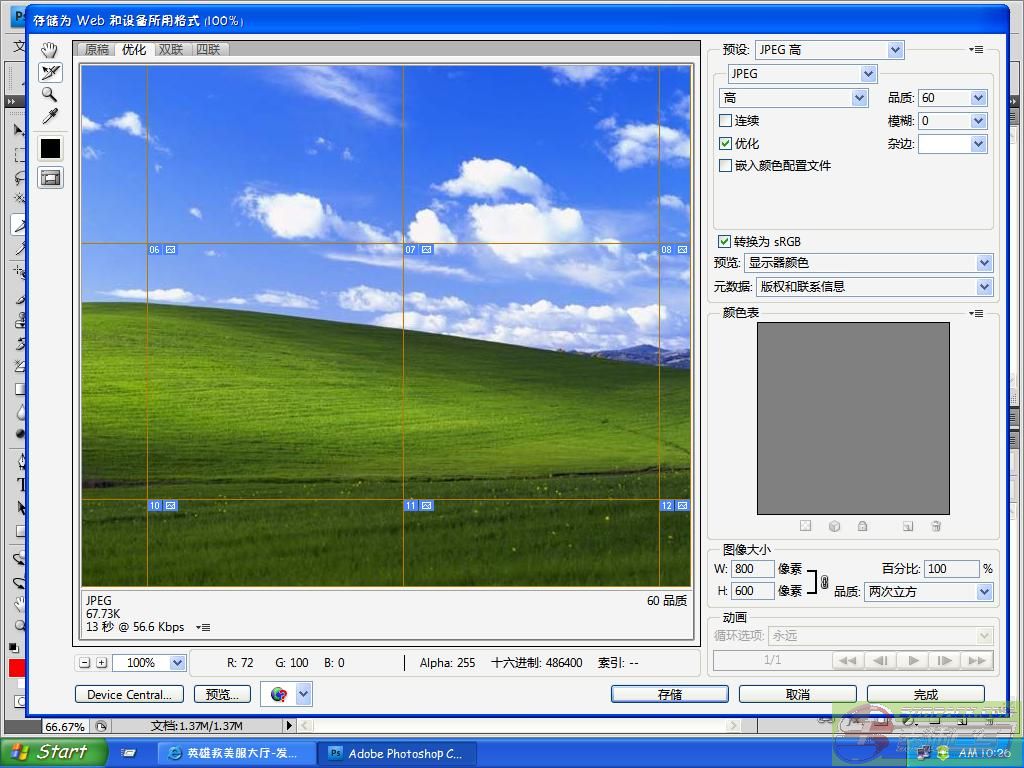Enable 嵌入颜色配置文件 checkbox
Image resolution: width=1024 pixels, height=768 pixels.
pyautogui.click(x=725, y=166)
